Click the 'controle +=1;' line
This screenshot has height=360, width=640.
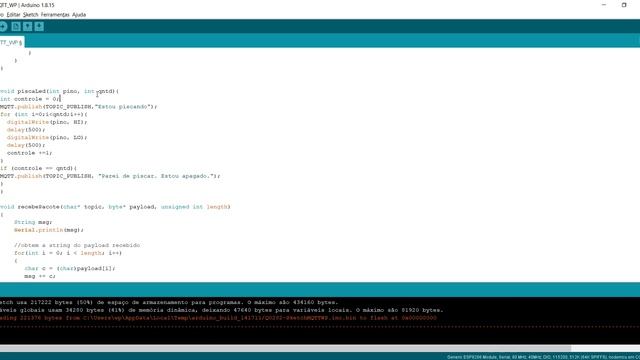29,153
